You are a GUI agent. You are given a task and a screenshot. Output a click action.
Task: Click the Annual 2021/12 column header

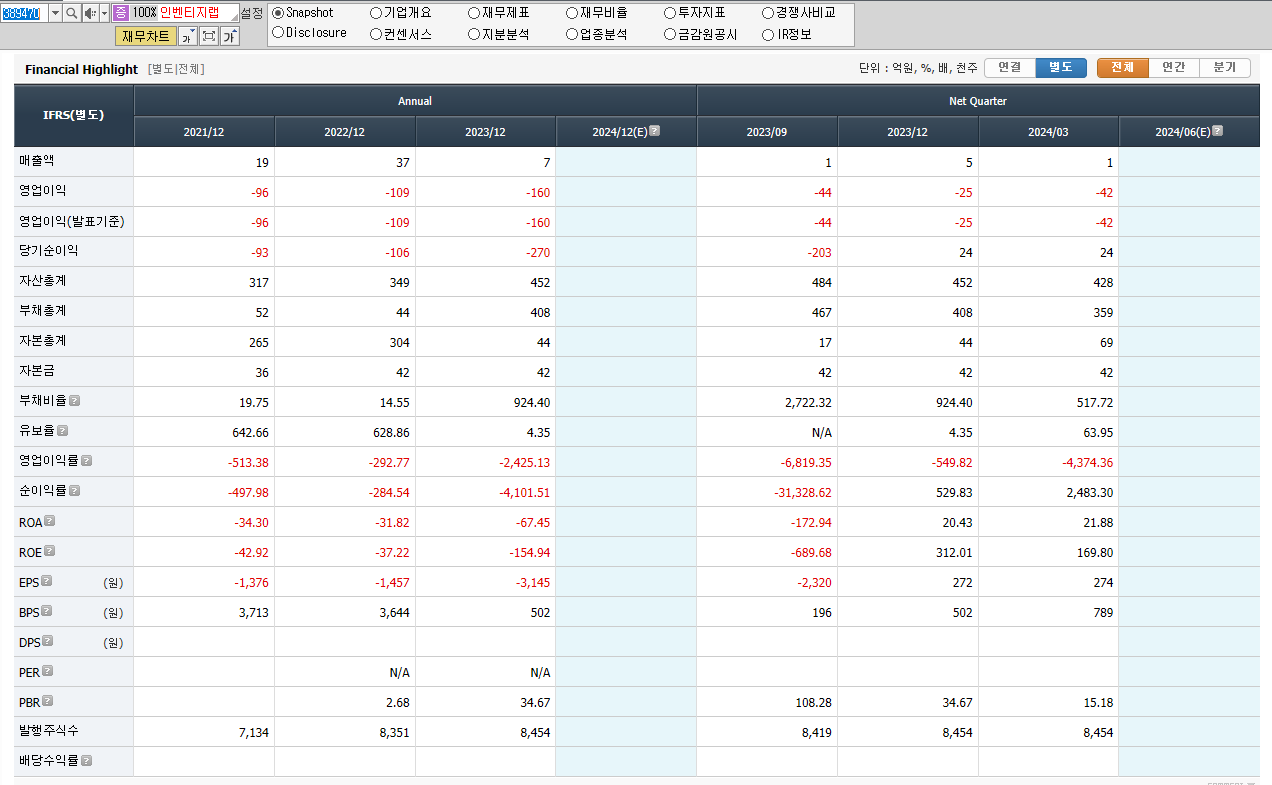[204, 132]
